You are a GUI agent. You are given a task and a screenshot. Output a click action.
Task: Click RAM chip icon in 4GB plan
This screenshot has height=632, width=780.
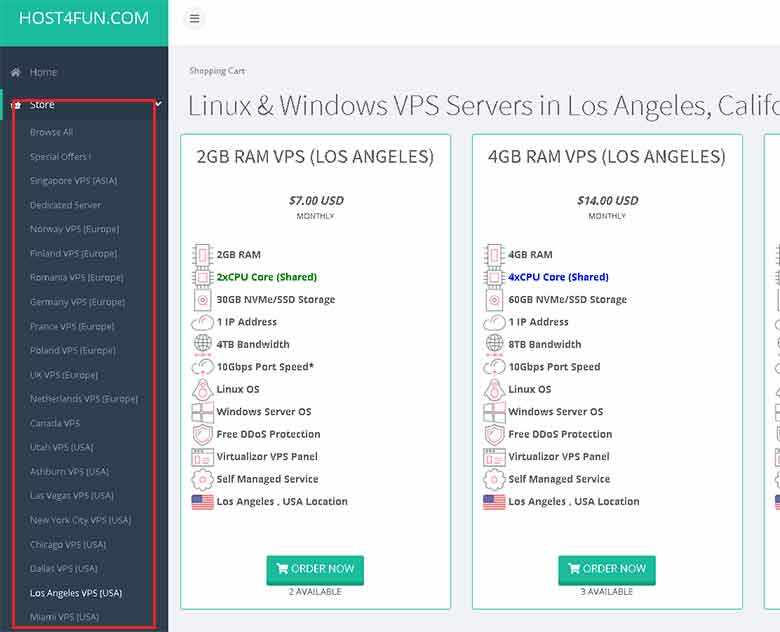[494, 255]
